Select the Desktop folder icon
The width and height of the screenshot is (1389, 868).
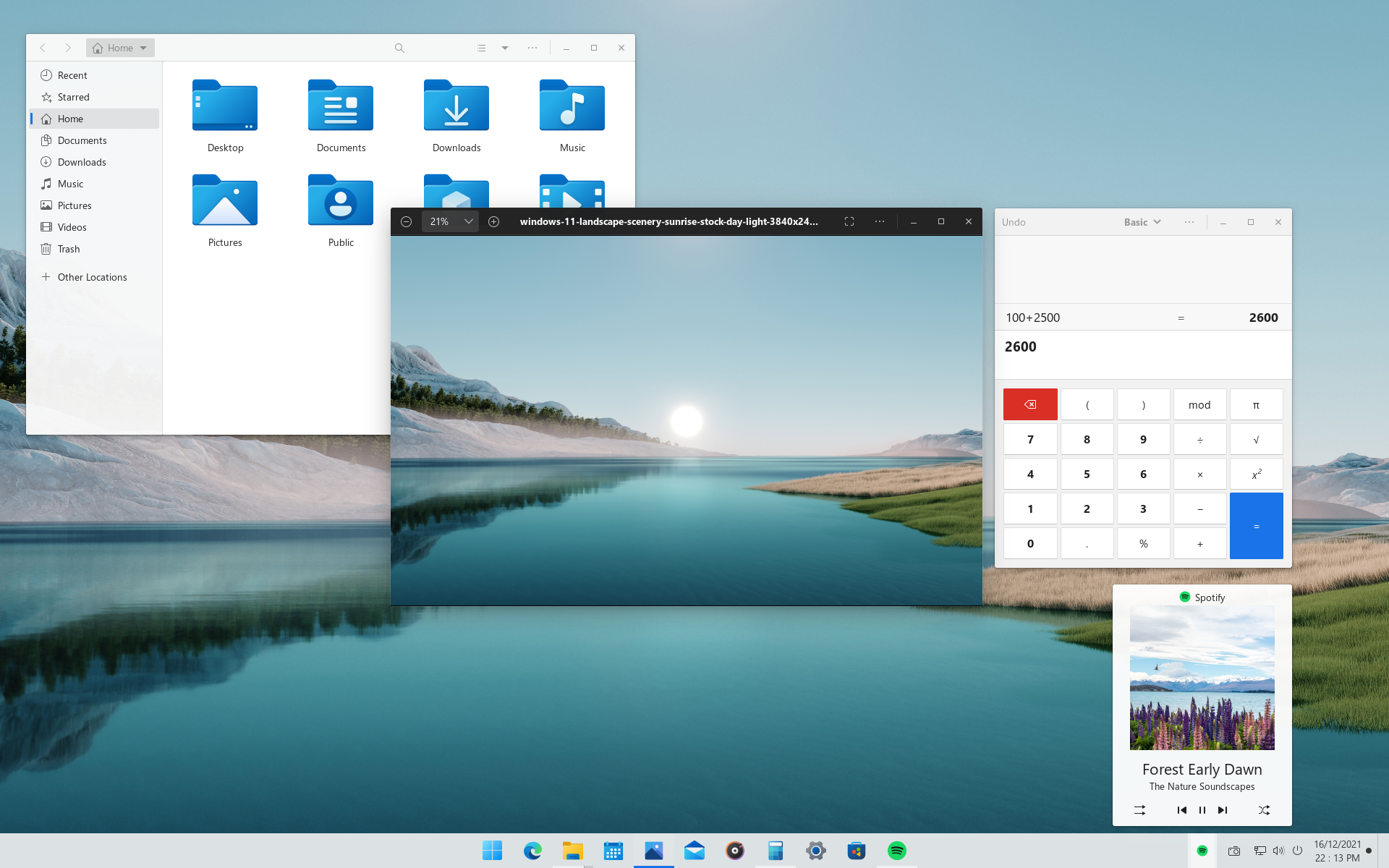pos(225,106)
